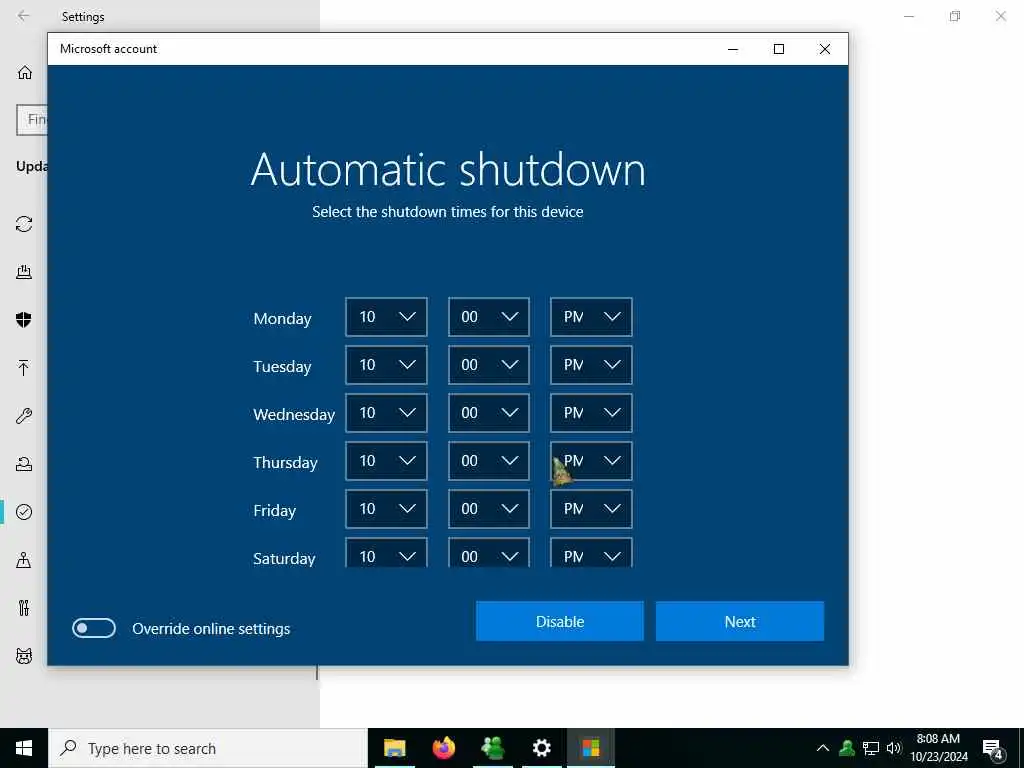
Task: Click the Saturday row label
Action: [x=284, y=558]
